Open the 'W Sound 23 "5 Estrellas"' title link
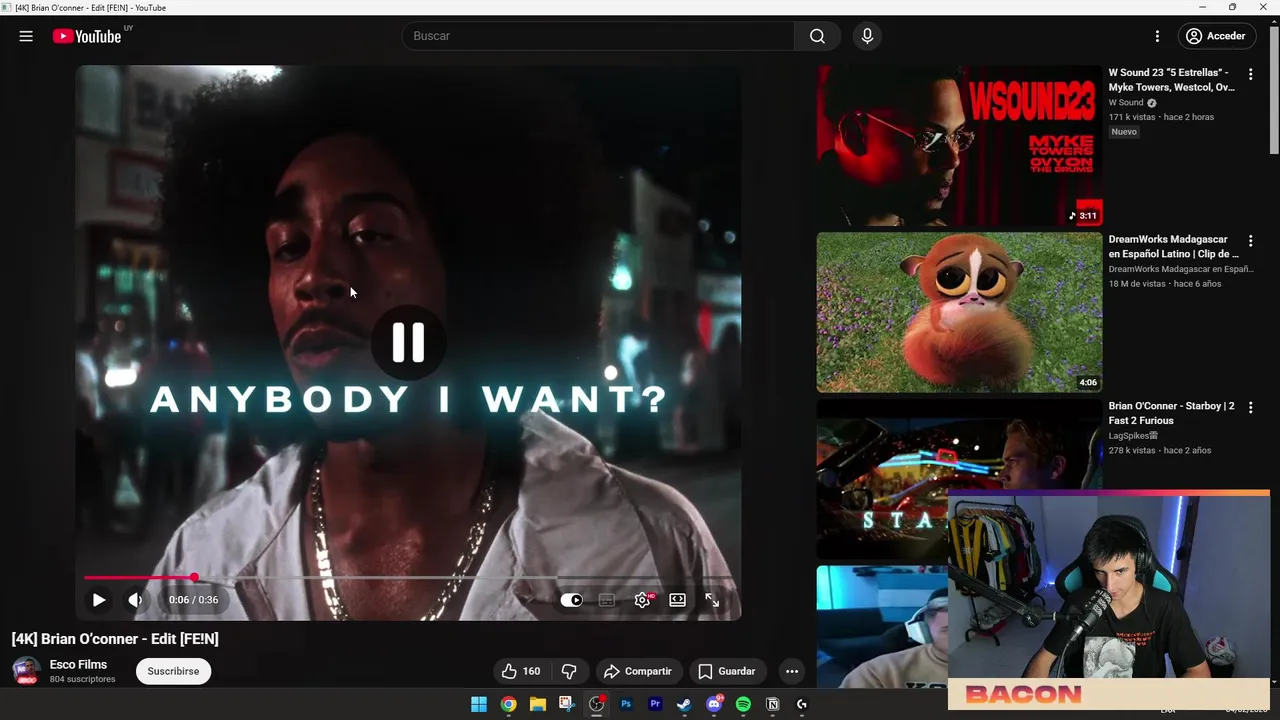 (x=1172, y=80)
